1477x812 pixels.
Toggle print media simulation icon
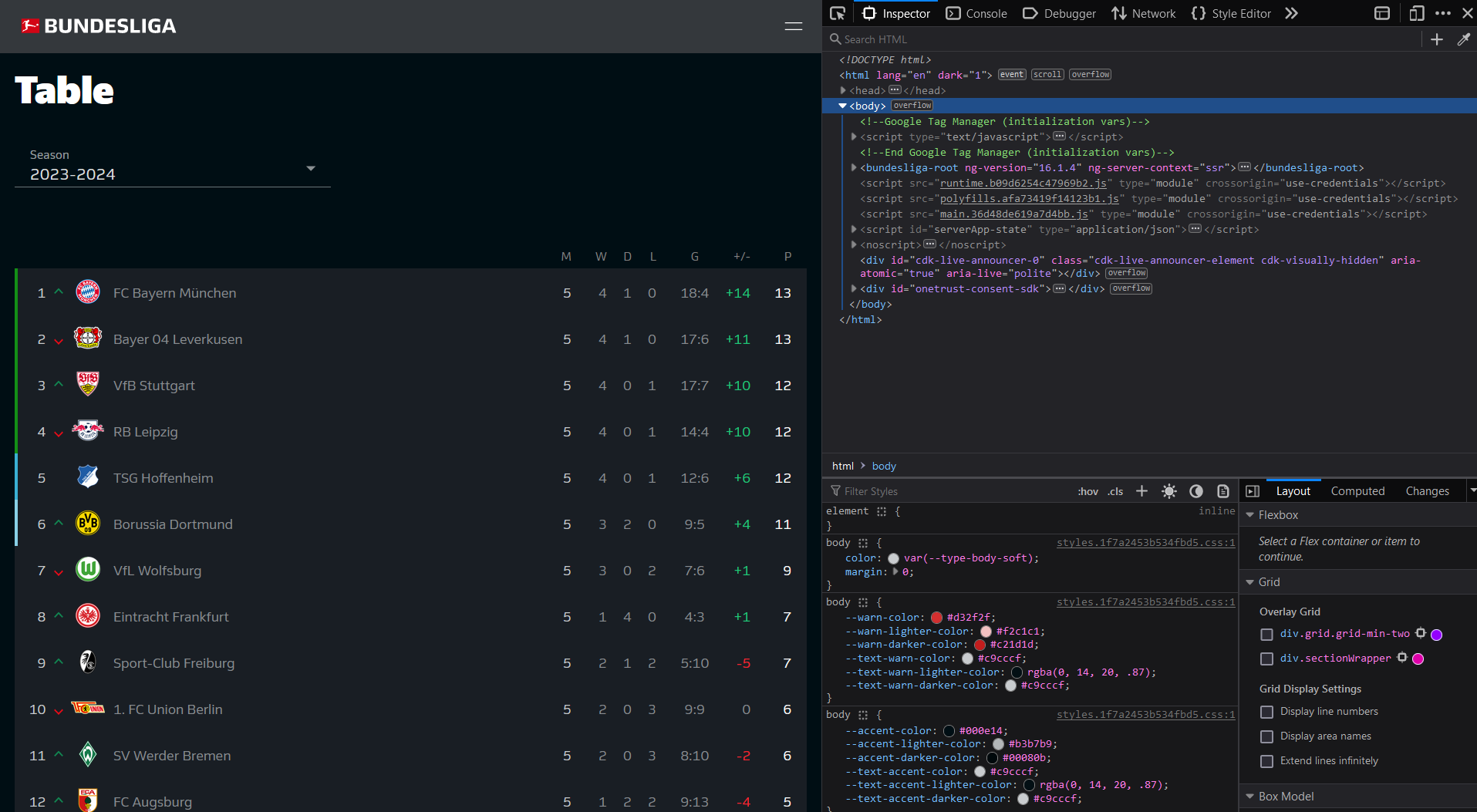tap(1223, 491)
